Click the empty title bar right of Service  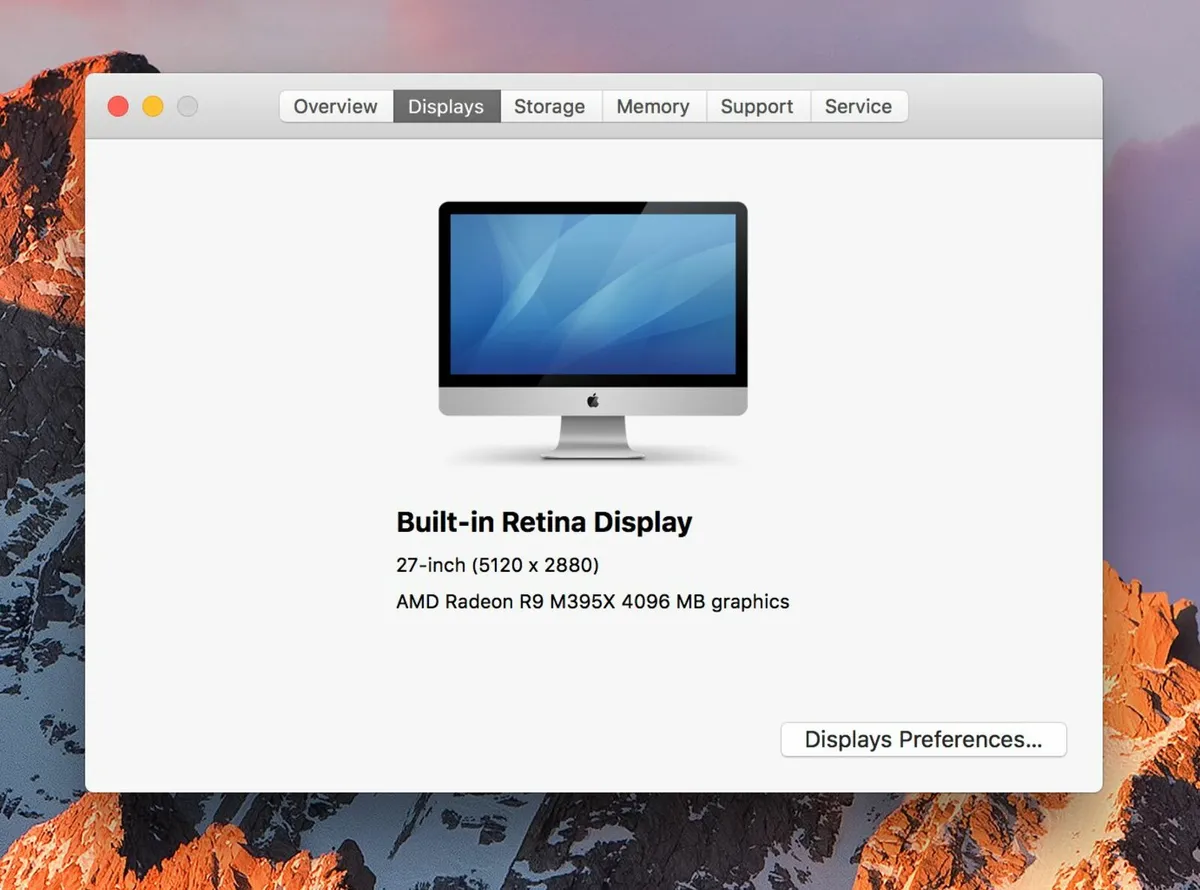(x=1000, y=106)
